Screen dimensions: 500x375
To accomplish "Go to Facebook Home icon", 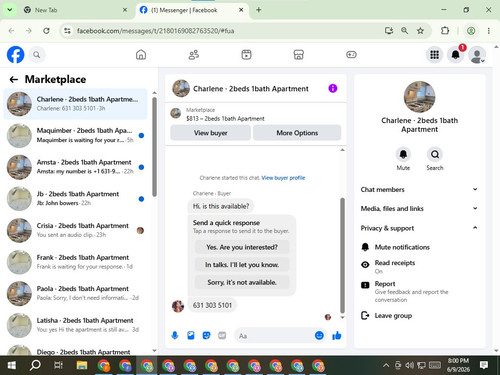I will point(141,55).
